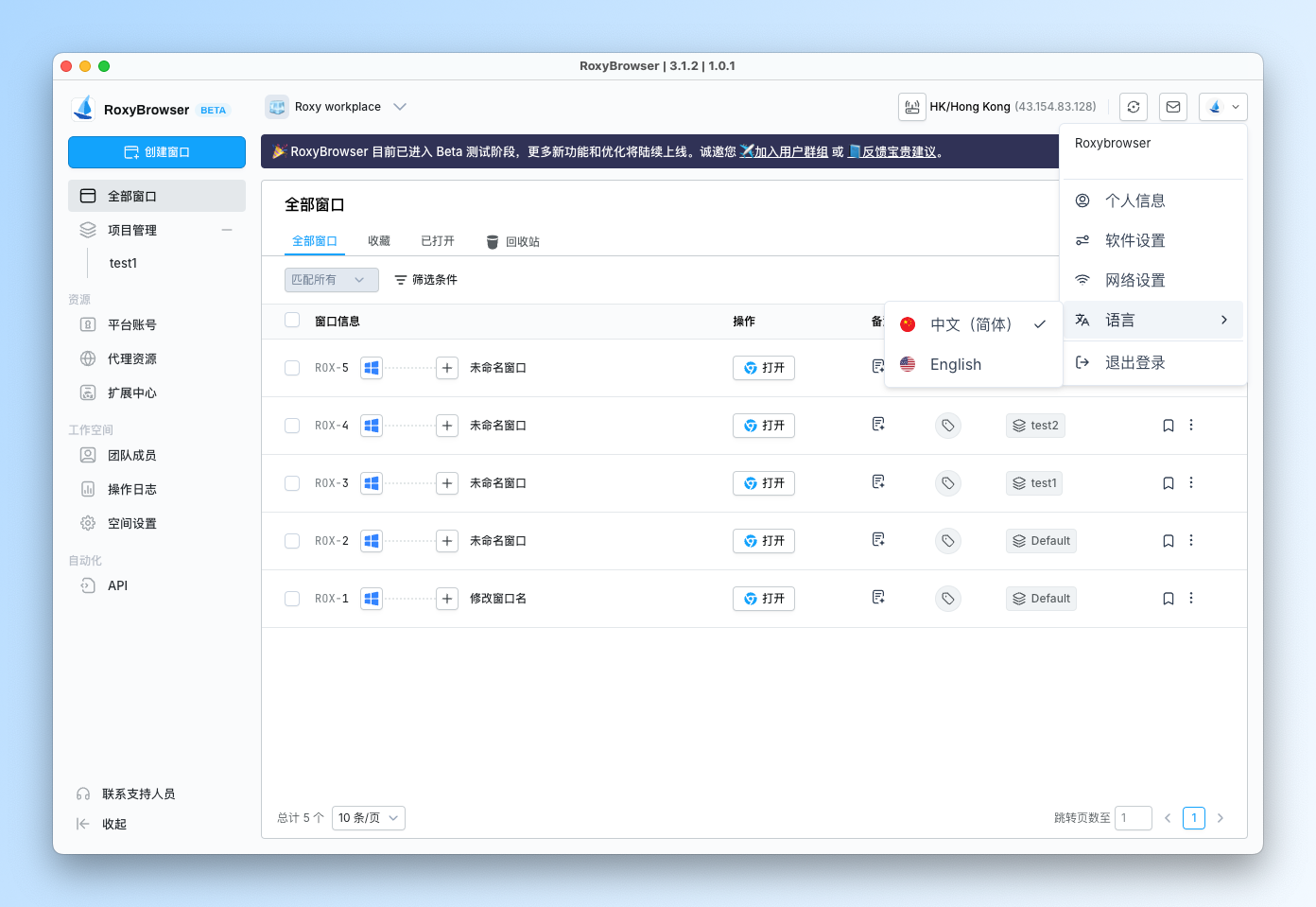Image resolution: width=1316 pixels, height=907 pixels.
Task: Bookmark the ROX-2 window
Action: [x=1169, y=541]
